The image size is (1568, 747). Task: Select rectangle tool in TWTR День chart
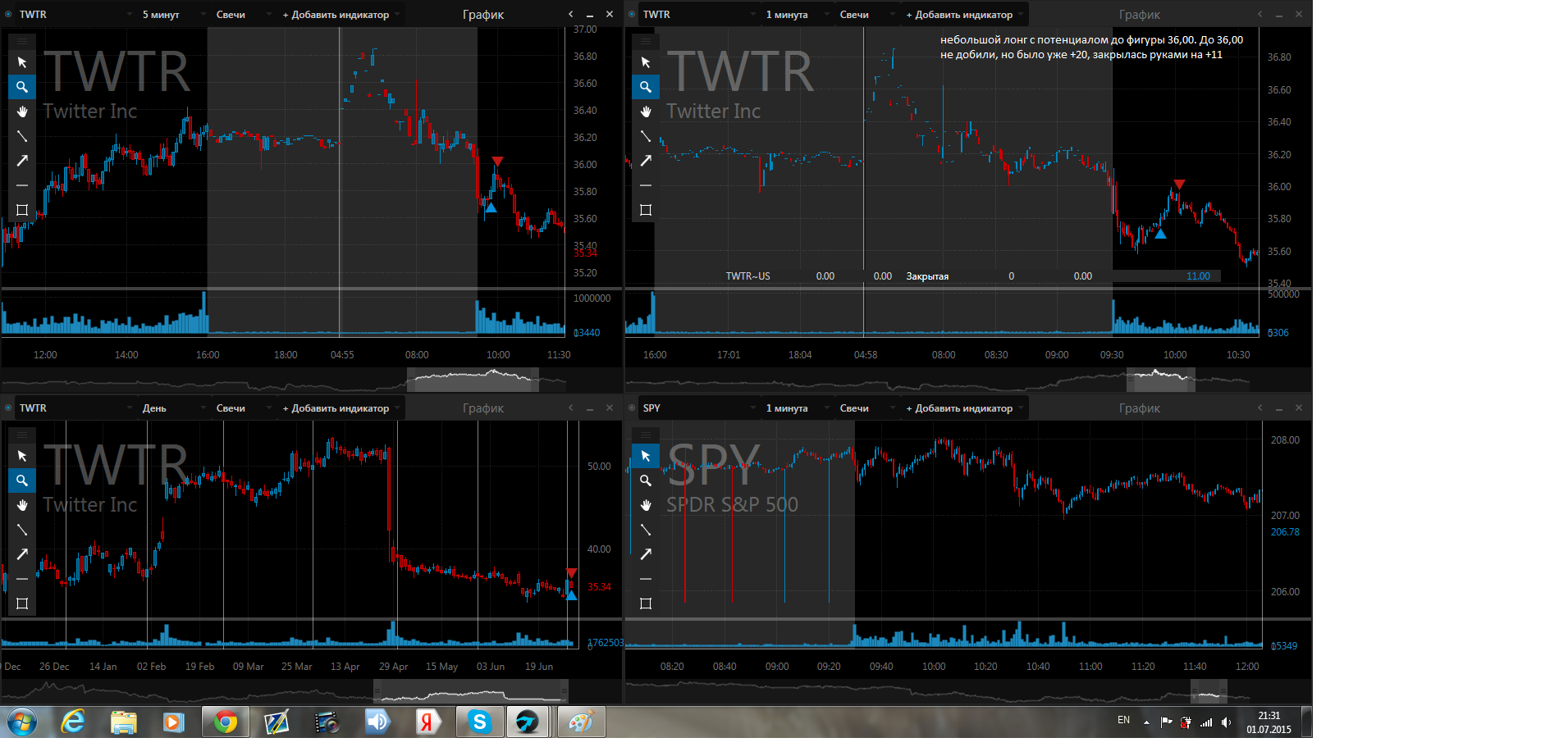[22, 604]
